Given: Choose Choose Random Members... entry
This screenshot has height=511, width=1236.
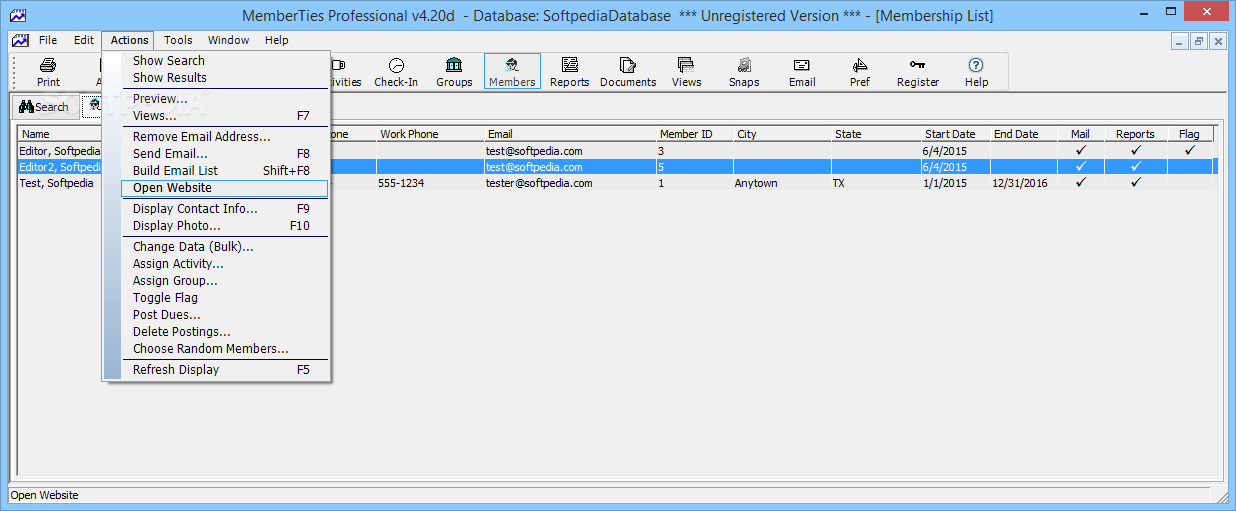Looking at the screenshot, I should click(x=225, y=349).
